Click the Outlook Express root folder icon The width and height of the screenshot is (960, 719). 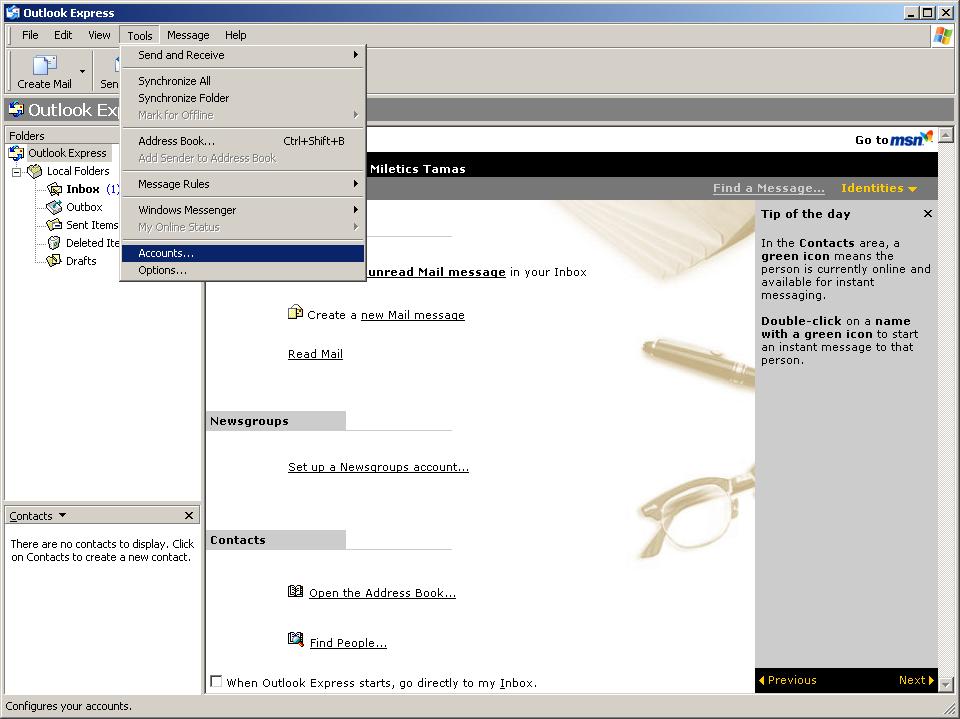[x=16, y=153]
